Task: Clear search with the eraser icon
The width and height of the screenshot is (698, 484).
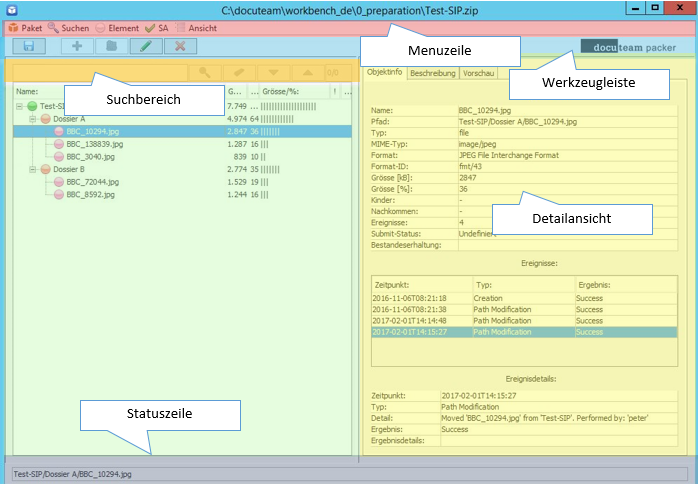Action: [x=239, y=72]
